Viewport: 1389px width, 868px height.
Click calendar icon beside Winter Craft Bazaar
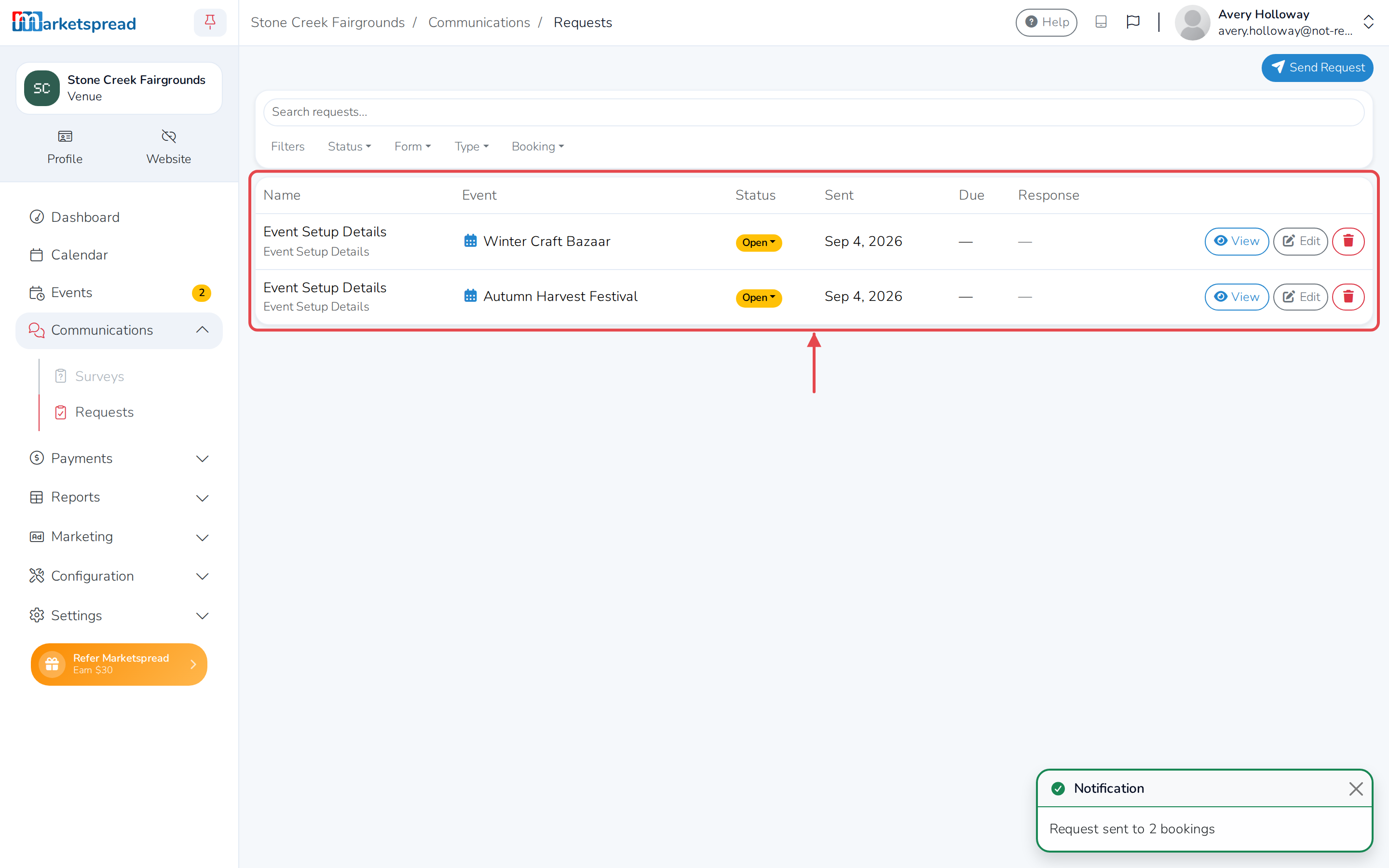[470, 241]
